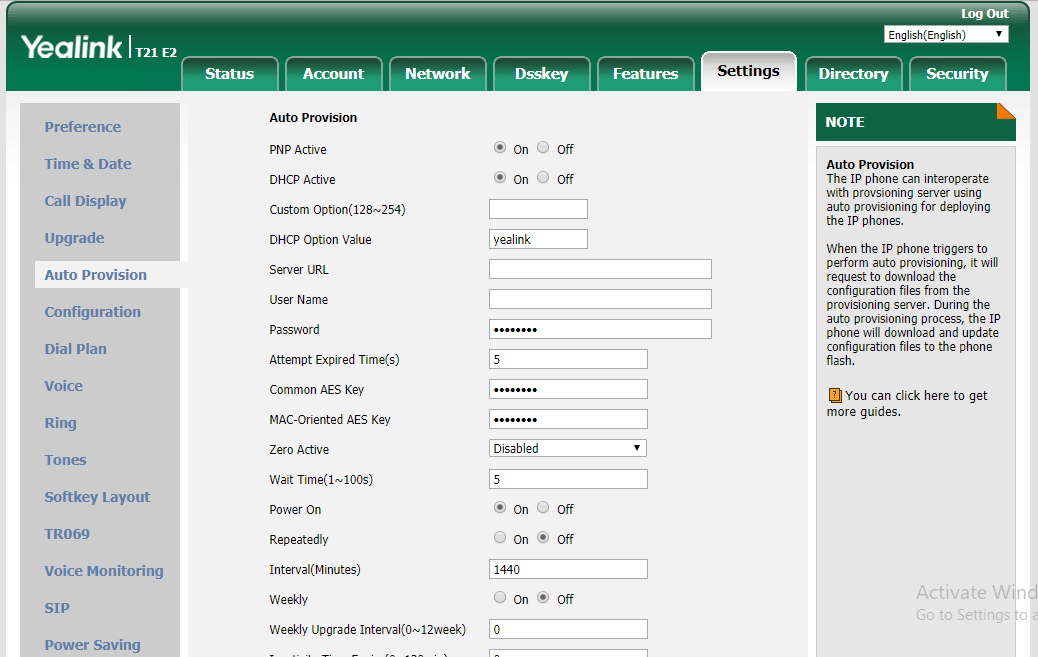The image size is (1038, 657).
Task: Set PNP Active to On
Action: pyautogui.click(x=500, y=148)
